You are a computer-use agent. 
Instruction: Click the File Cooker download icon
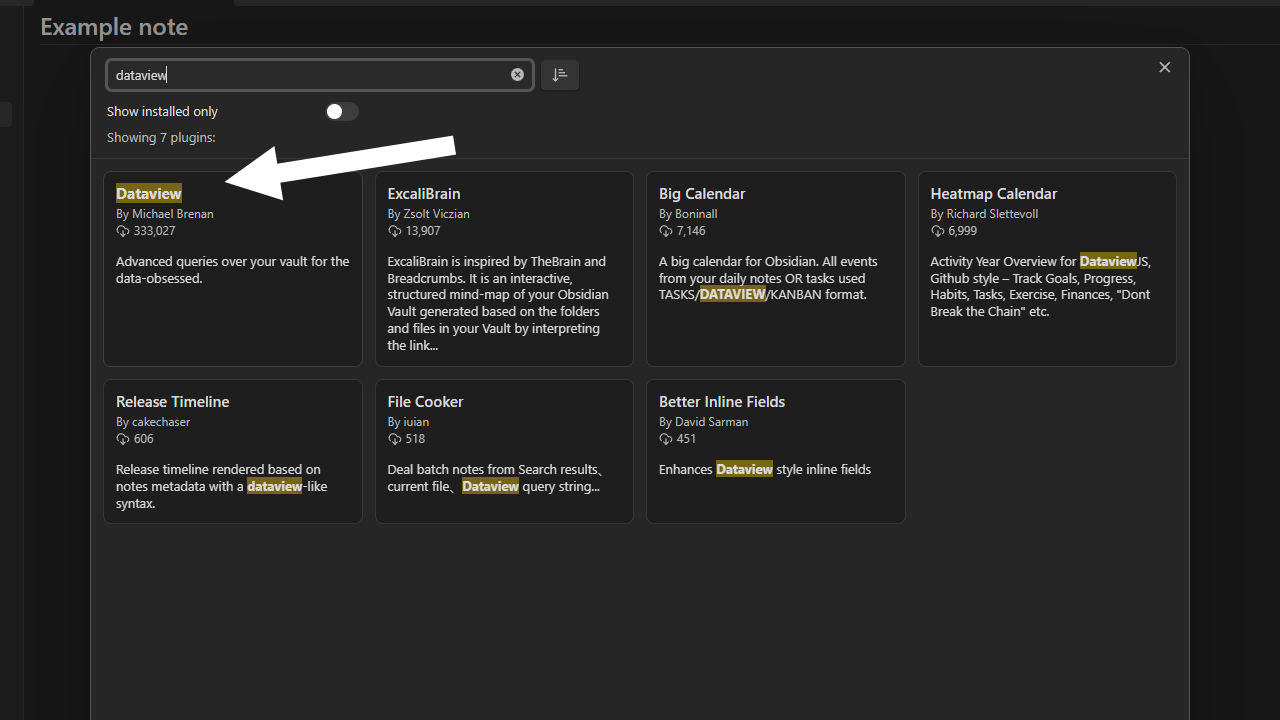[395, 439]
